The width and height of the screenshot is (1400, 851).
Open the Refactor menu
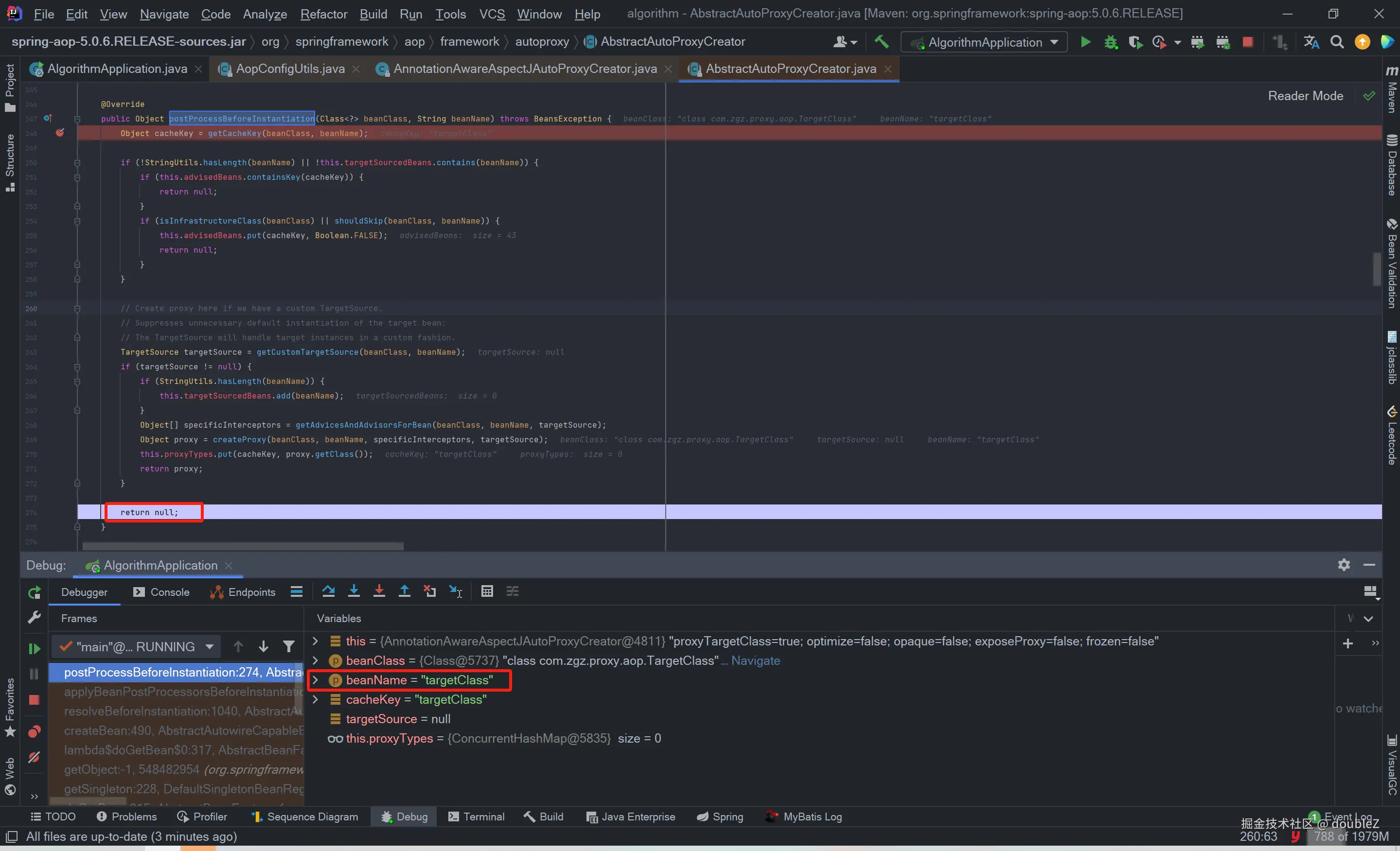[323, 14]
